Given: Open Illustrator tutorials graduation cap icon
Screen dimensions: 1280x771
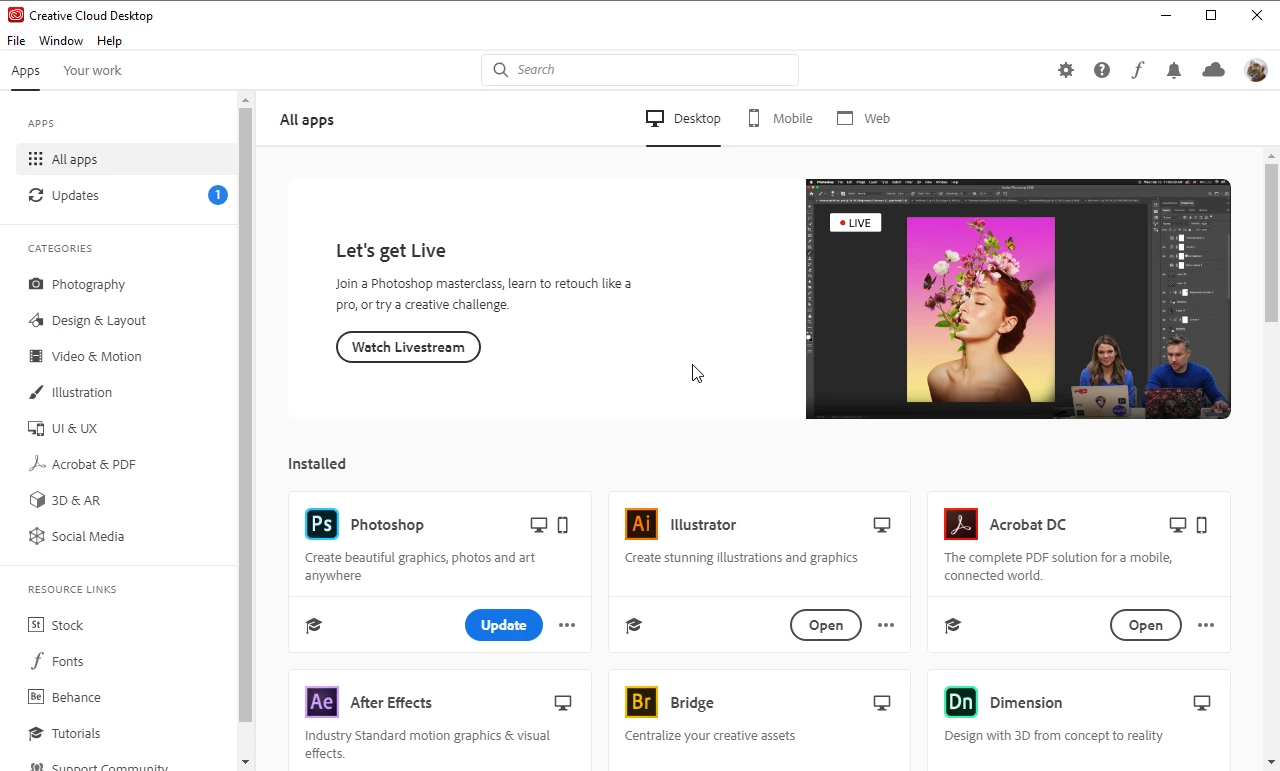Looking at the screenshot, I should [x=633, y=625].
